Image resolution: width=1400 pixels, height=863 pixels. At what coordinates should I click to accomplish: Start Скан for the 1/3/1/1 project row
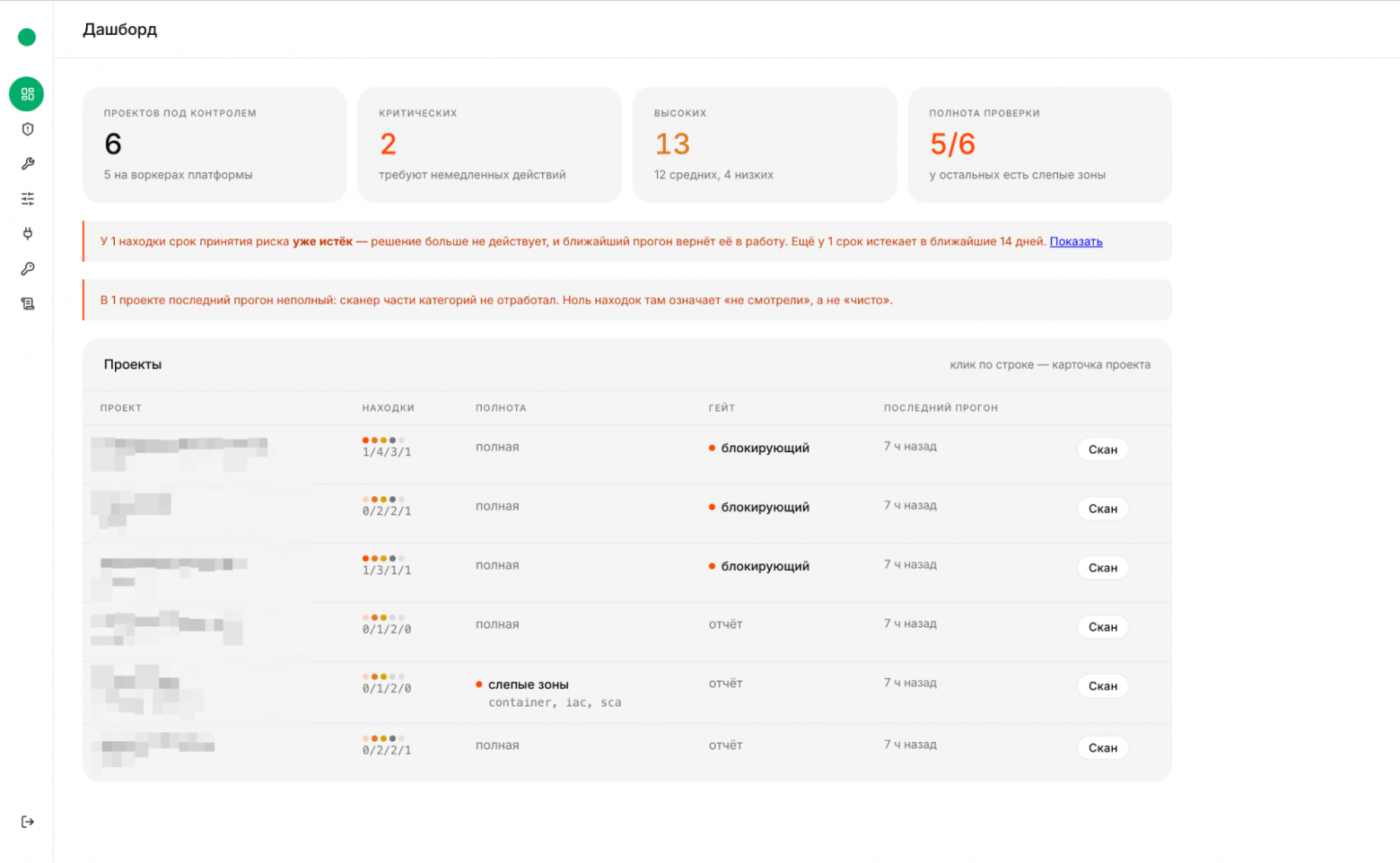click(x=1102, y=568)
